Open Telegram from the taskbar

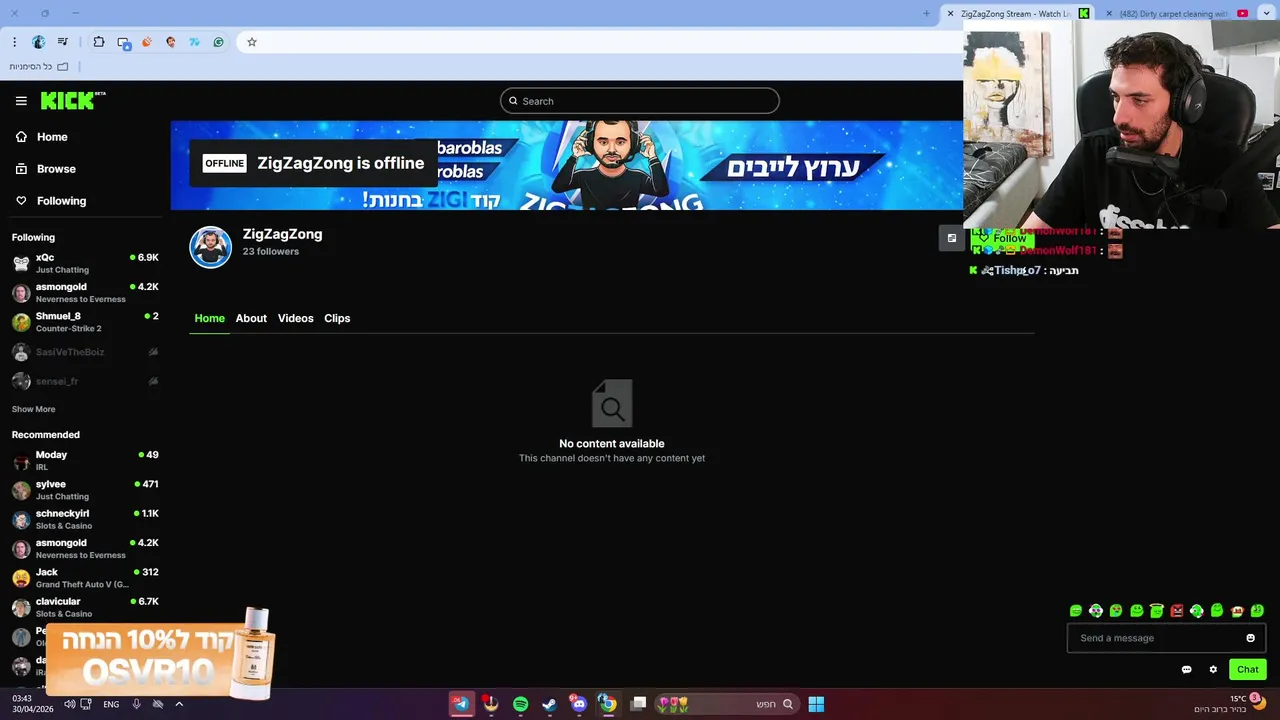tap(461, 704)
